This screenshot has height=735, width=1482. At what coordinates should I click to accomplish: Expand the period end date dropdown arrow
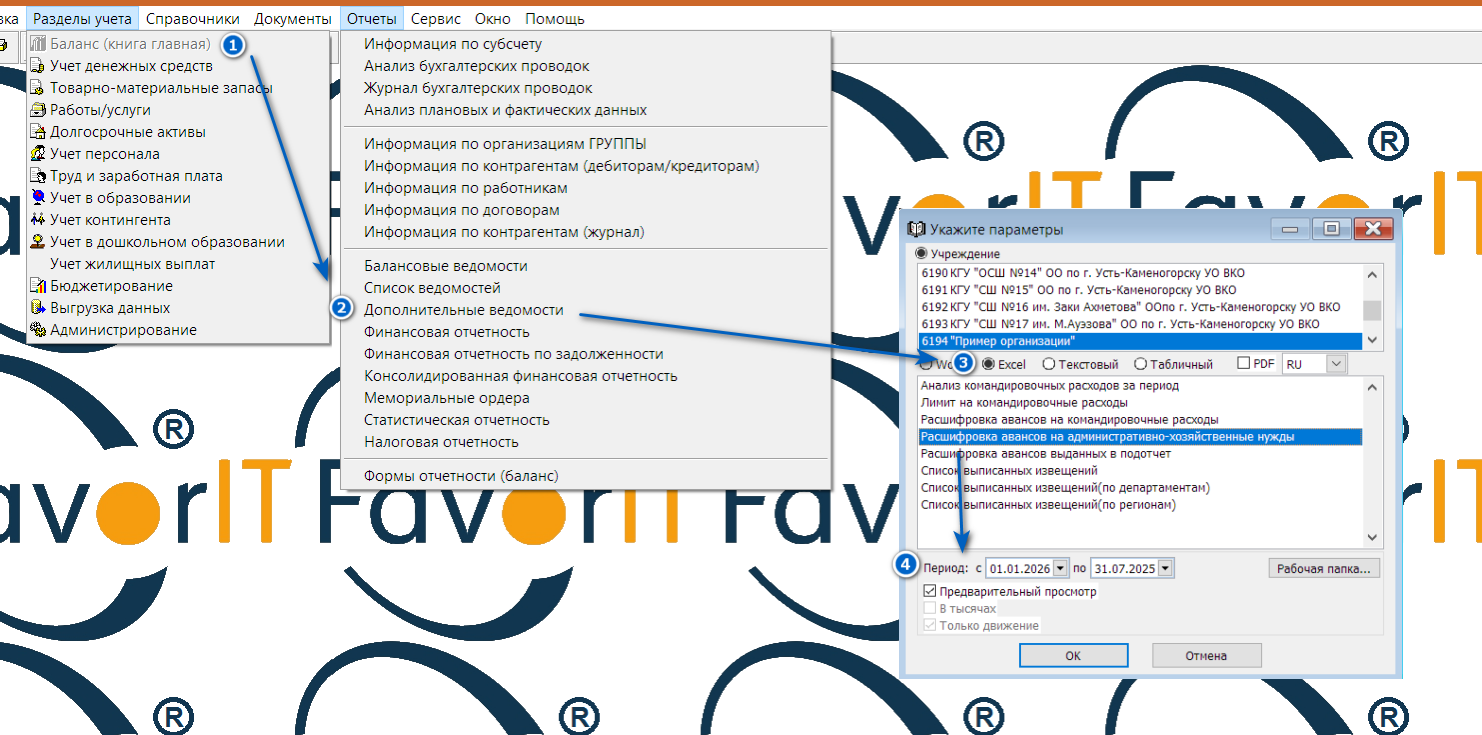1165,569
